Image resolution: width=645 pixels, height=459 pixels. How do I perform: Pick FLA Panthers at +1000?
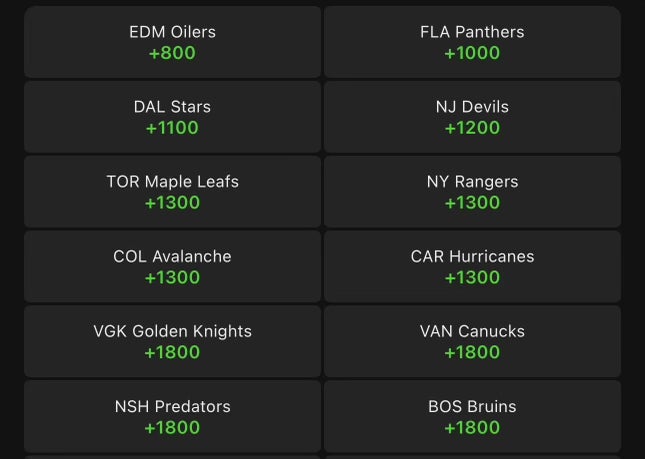click(x=472, y=42)
